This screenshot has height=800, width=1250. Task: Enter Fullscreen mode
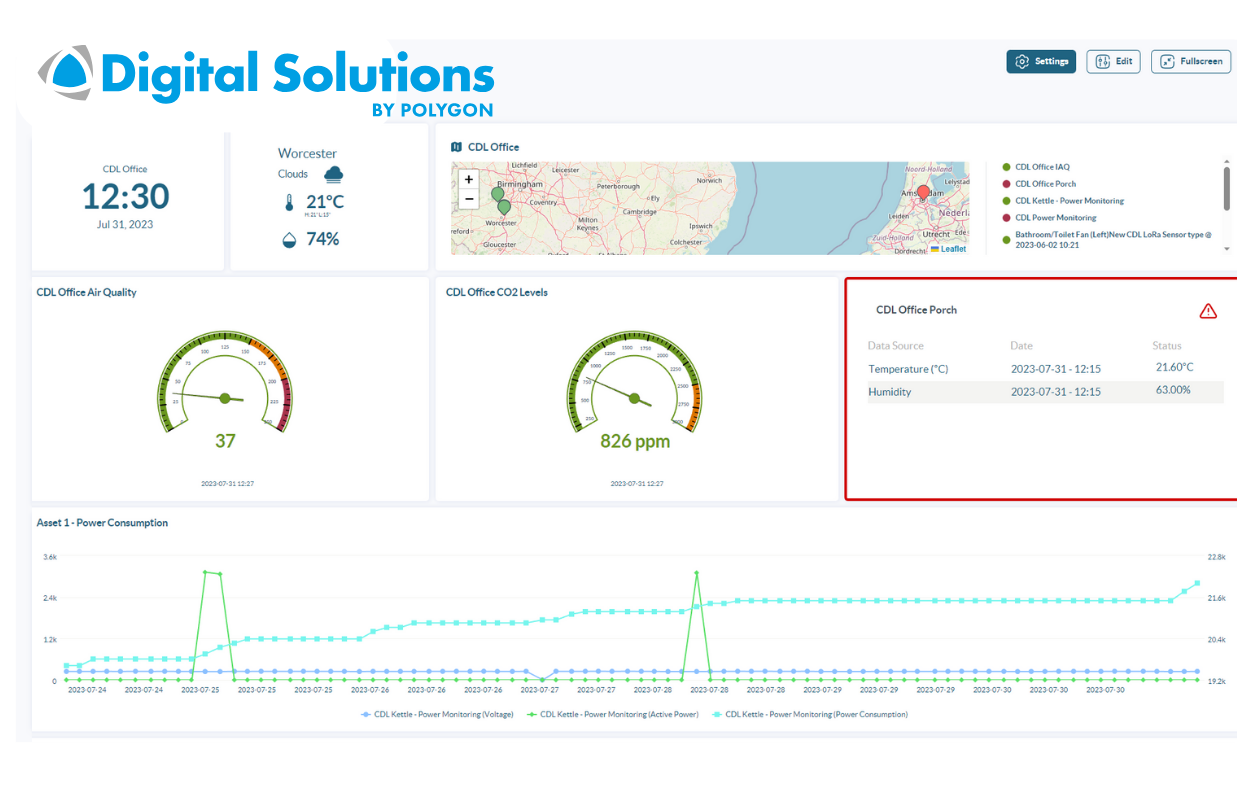(x=1190, y=62)
